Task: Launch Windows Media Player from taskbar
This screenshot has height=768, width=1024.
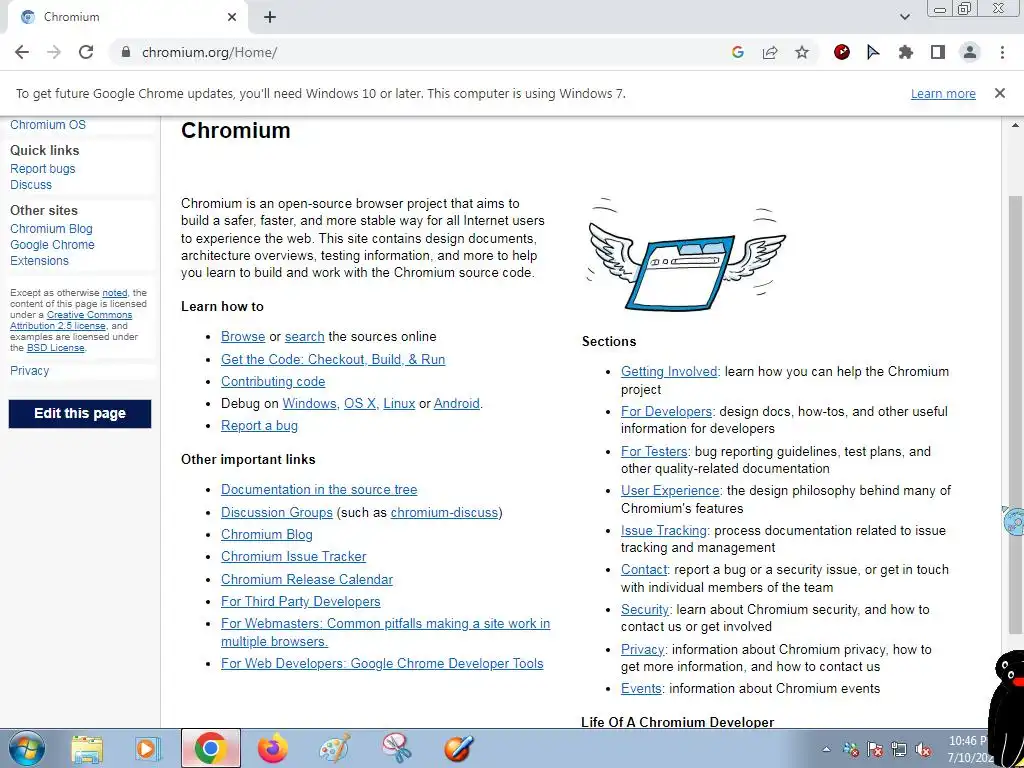Action: (148, 748)
